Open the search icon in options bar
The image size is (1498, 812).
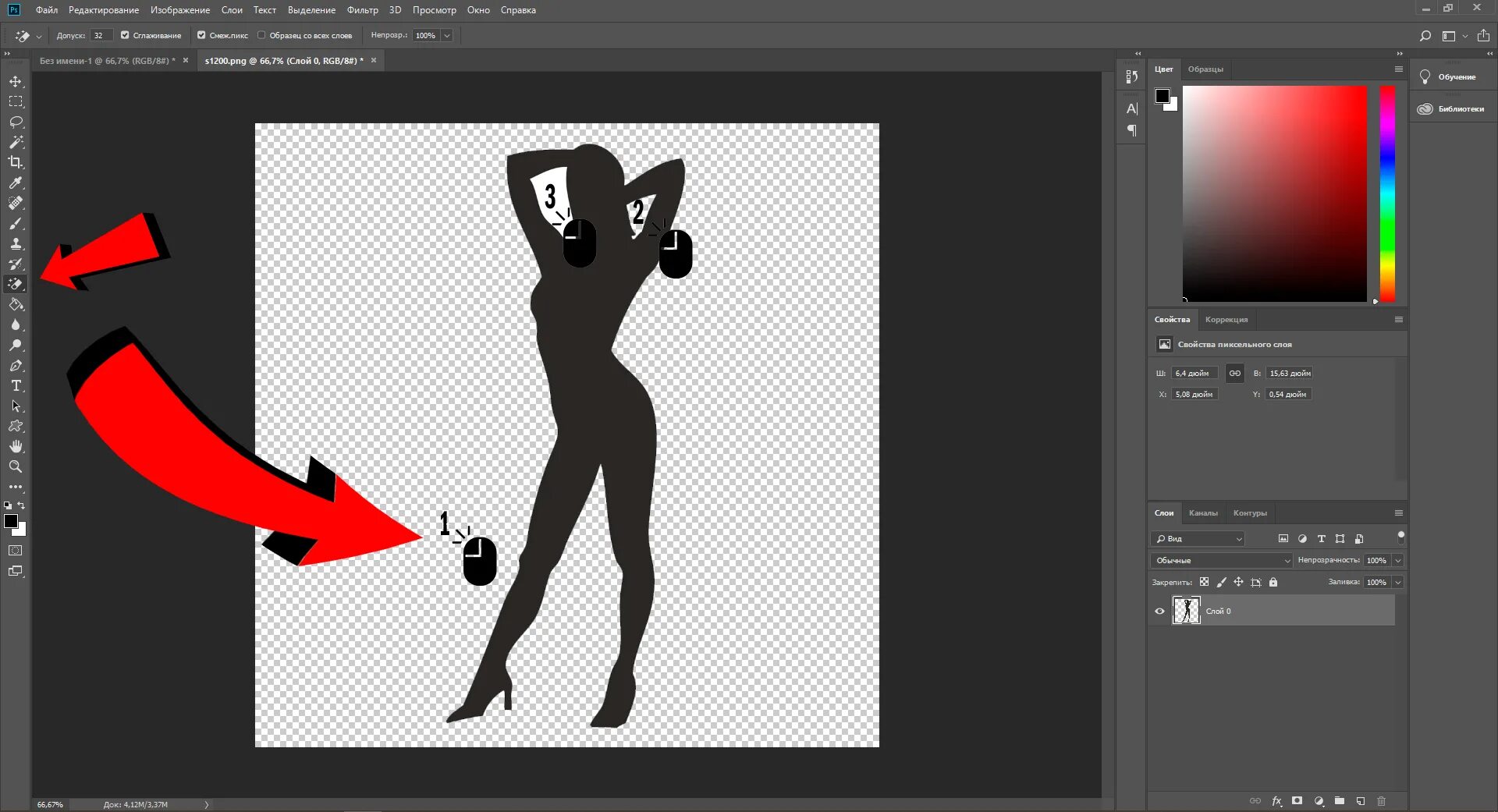coord(1425,36)
